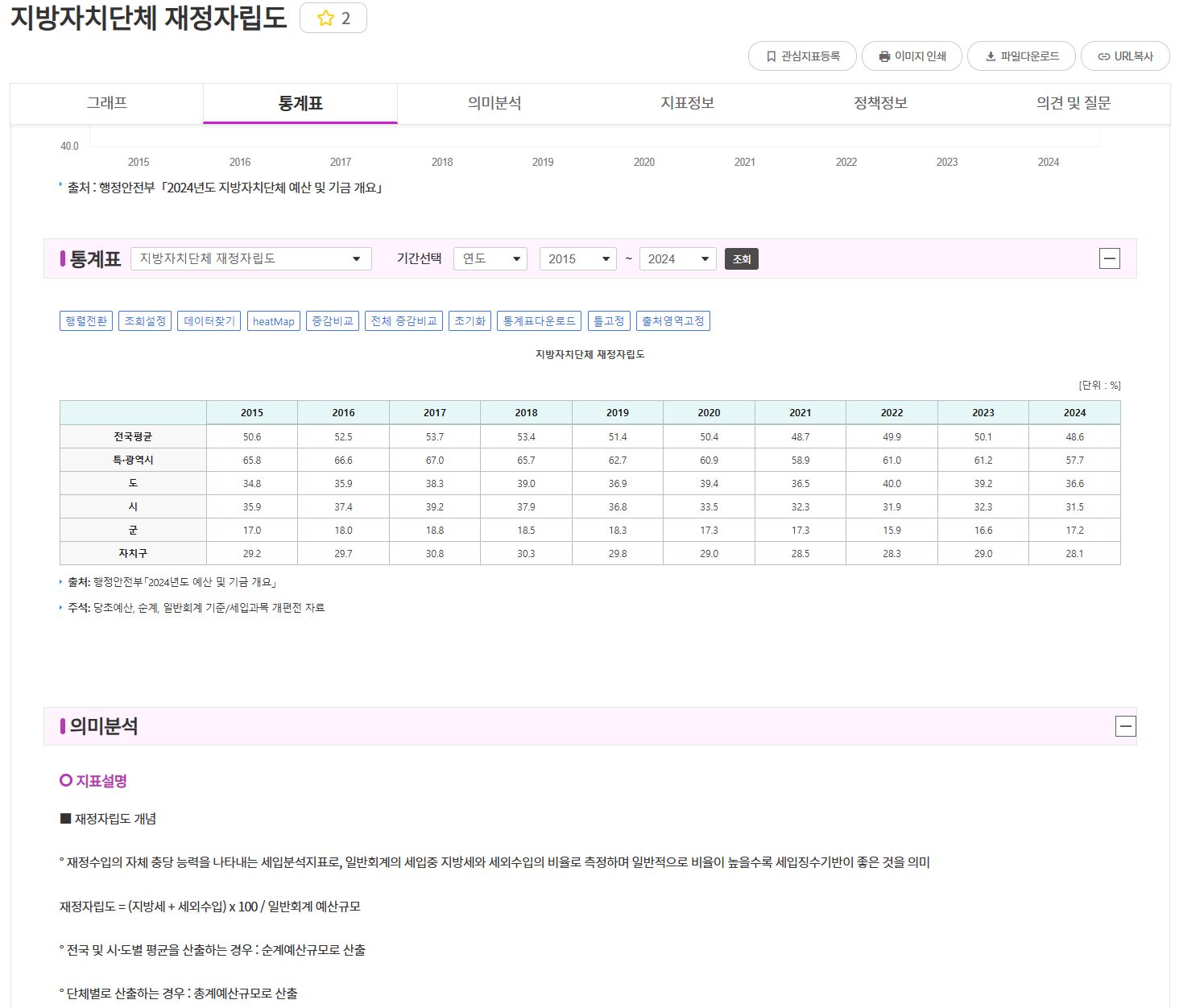1204x1008 pixels.
Task: Open 조회설정 options
Action: point(145,321)
